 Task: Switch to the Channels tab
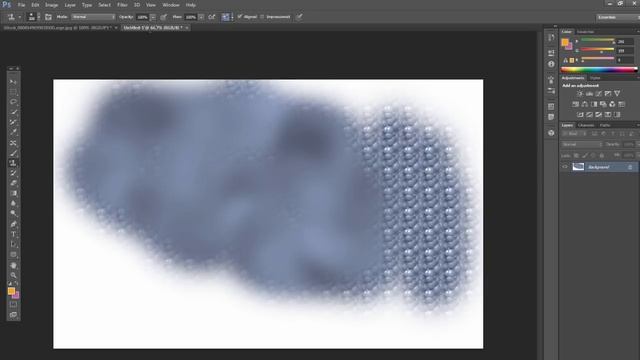(586, 125)
